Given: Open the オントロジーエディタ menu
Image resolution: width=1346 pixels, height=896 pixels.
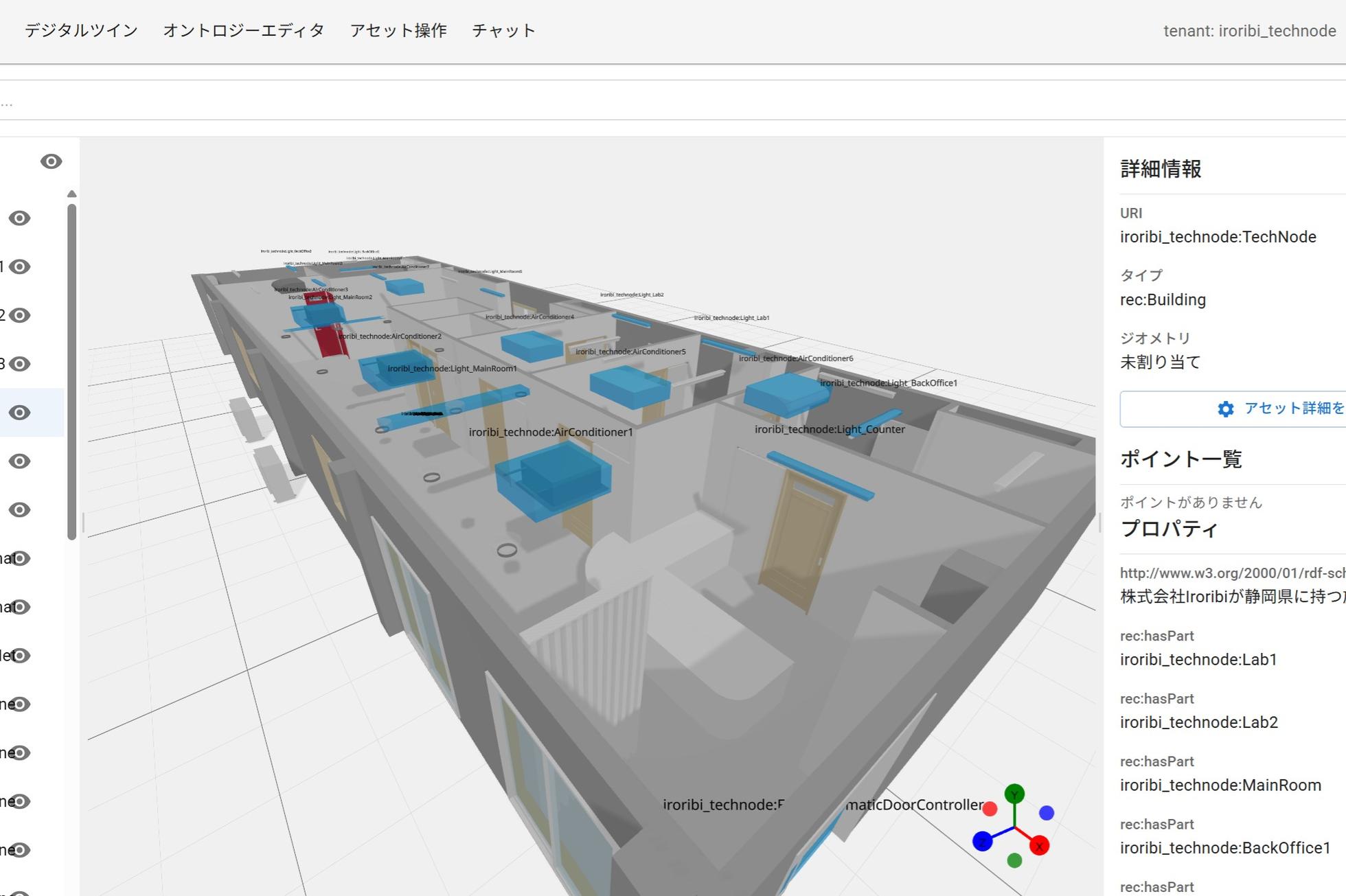Looking at the screenshot, I should coord(244,31).
